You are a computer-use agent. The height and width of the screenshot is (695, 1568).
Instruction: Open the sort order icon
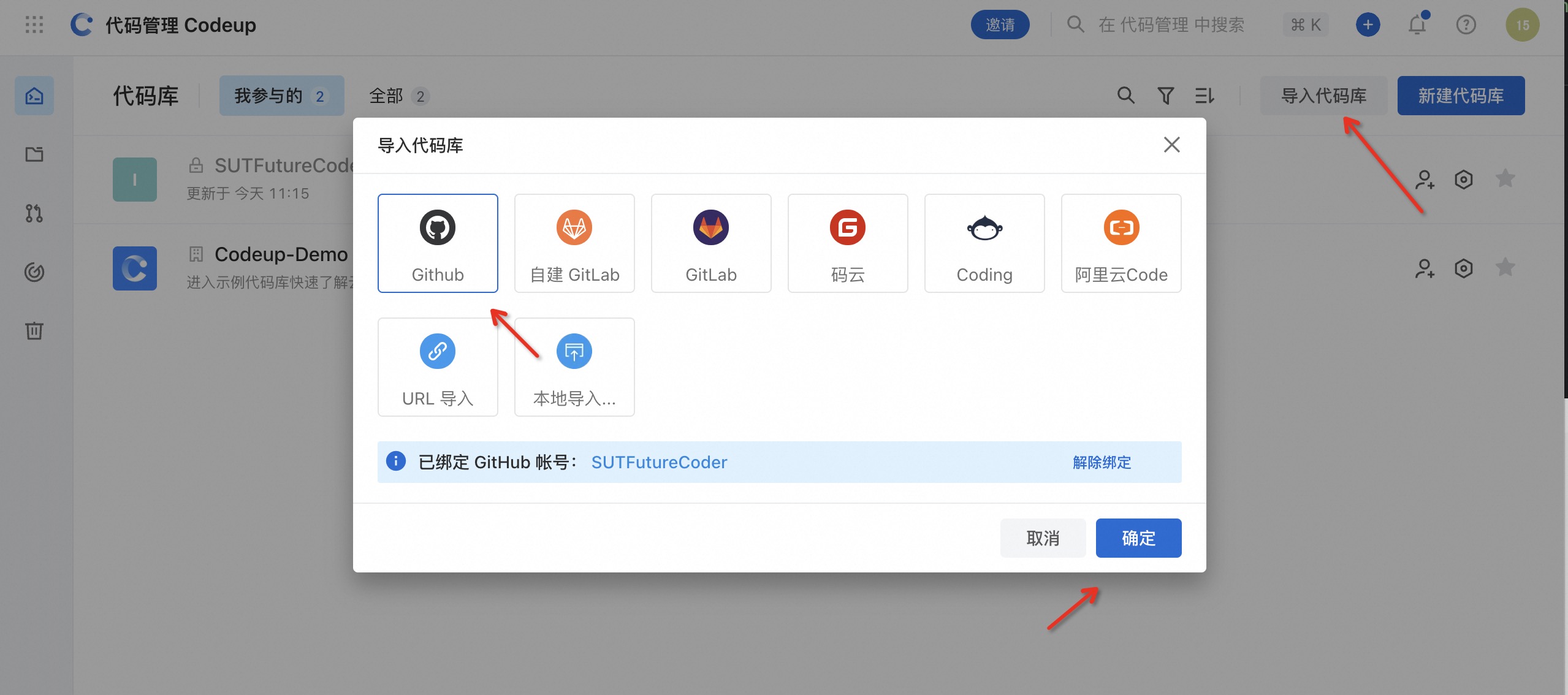pyautogui.click(x=1205, y=96)
